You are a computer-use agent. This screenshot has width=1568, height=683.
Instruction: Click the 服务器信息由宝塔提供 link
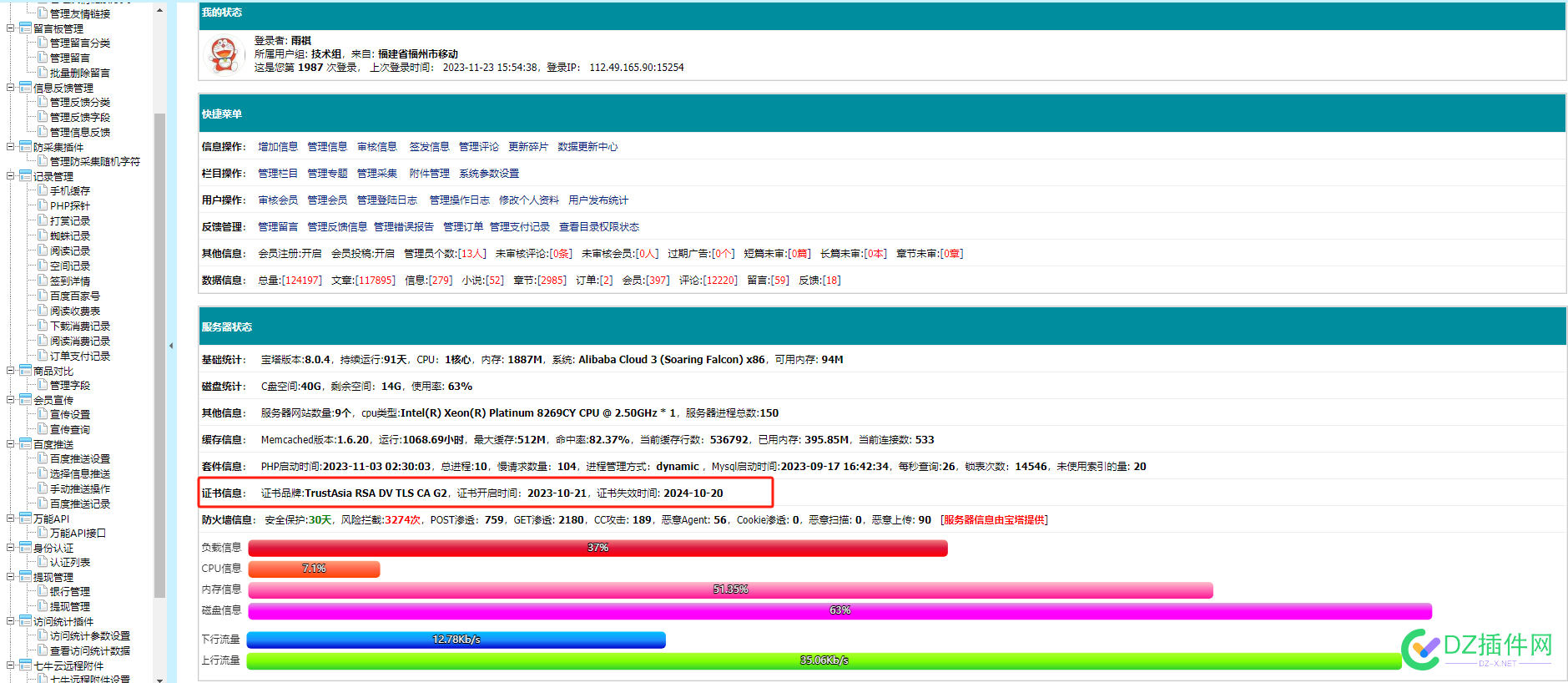tap(994, 520)
